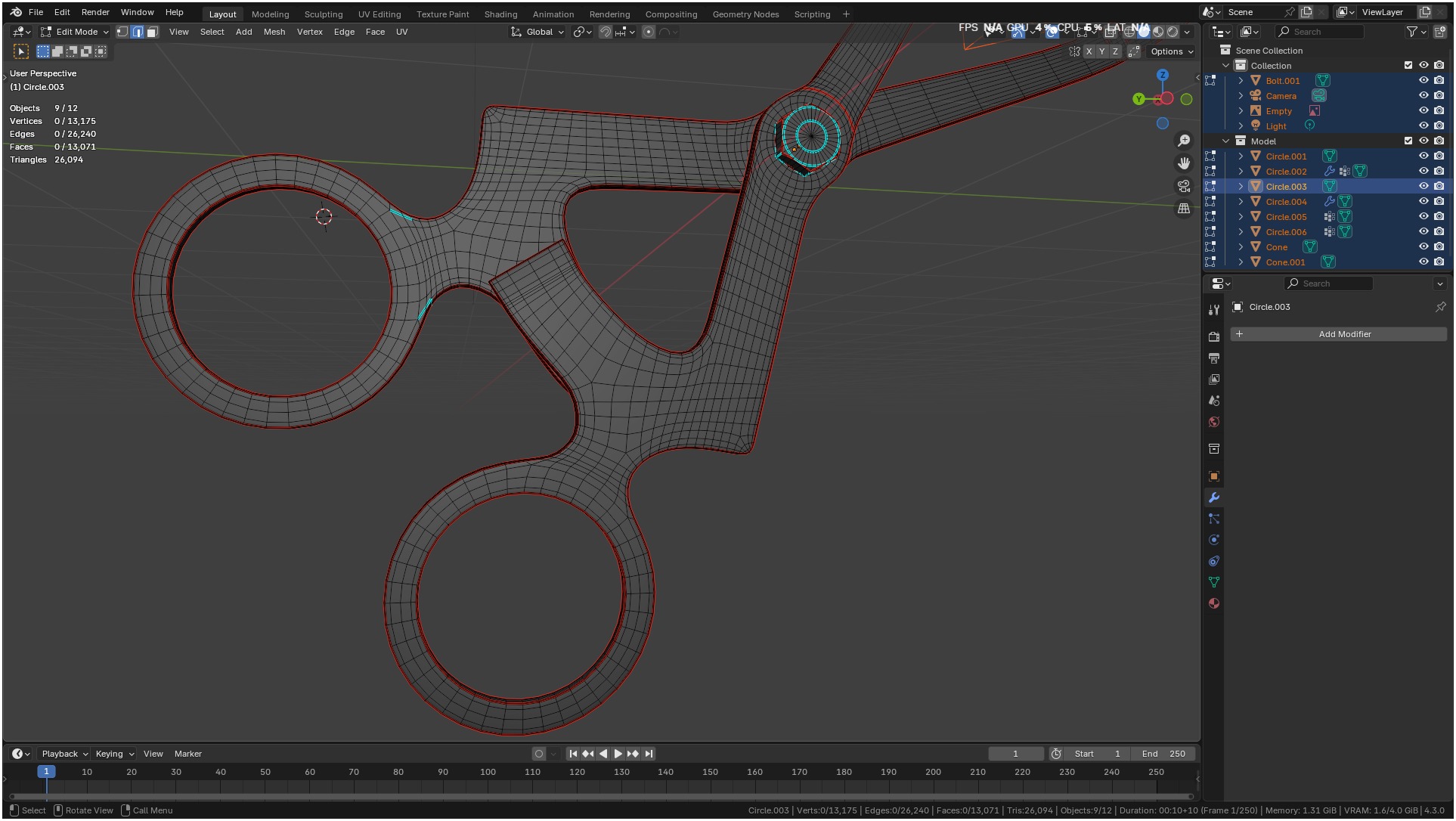Viewport: 1456px width, 821px height.
Task: Open the Render properties tab icon
Action: (1214, 336)
